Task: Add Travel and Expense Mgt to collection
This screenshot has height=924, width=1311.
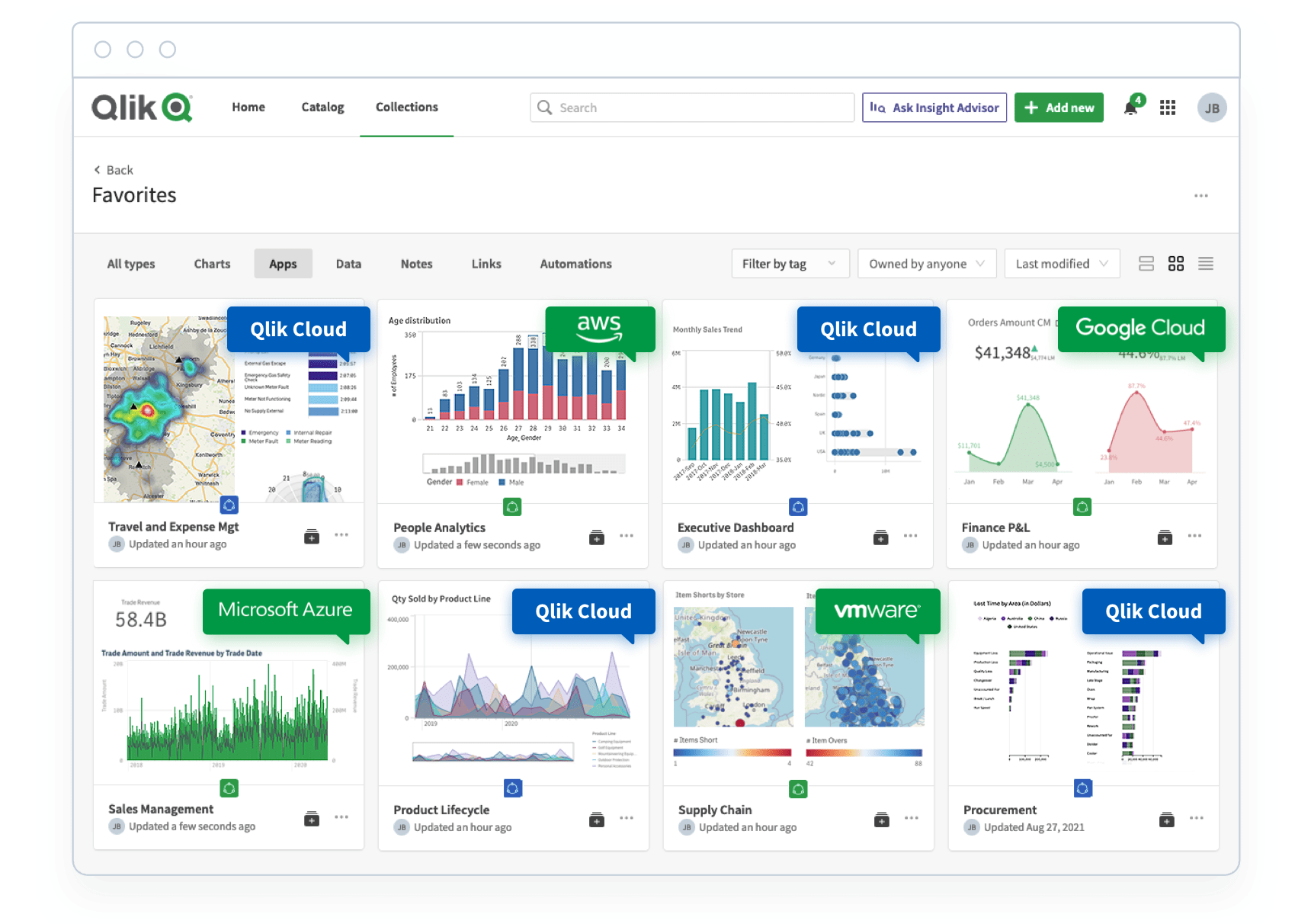Action: (312, 537)
